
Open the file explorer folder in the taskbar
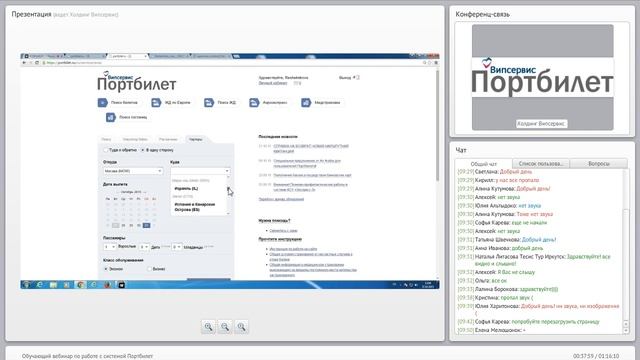(53, 284)
